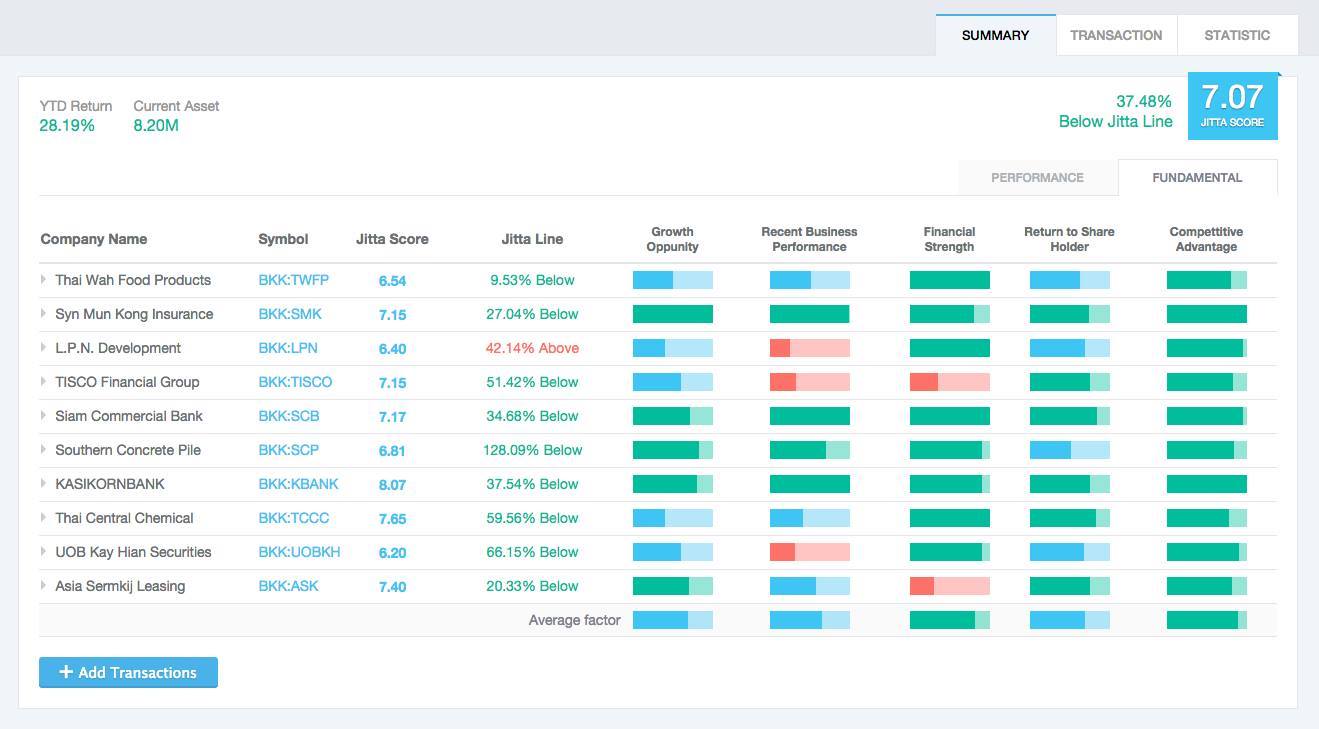This screenshot has height=729, width=1319.
Task: Click the 7.65 score for Thai Central Chemical
Action: (392, 518)
